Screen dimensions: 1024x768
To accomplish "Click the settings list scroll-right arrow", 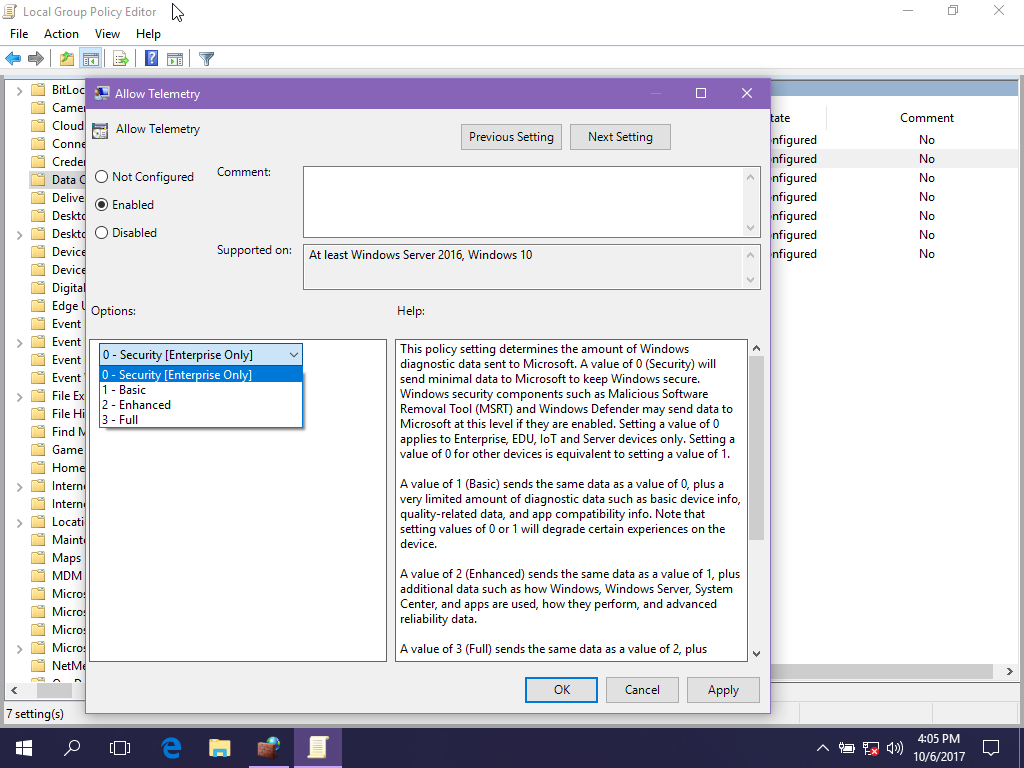I will tap(1010, 671).
